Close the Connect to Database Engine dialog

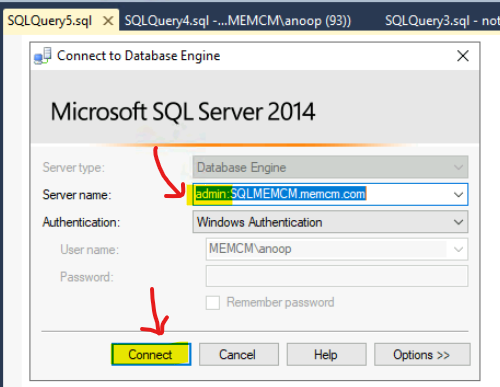click(463, 56)
